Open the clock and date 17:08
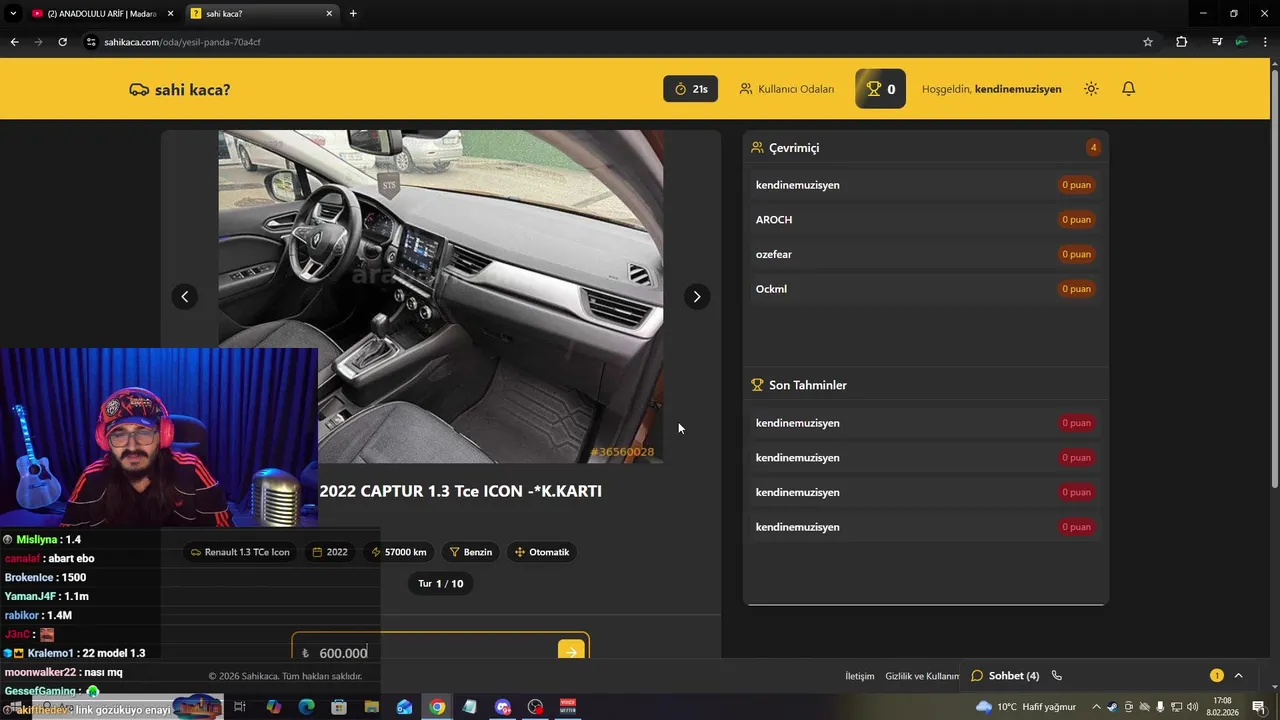 coord(1222,707)
